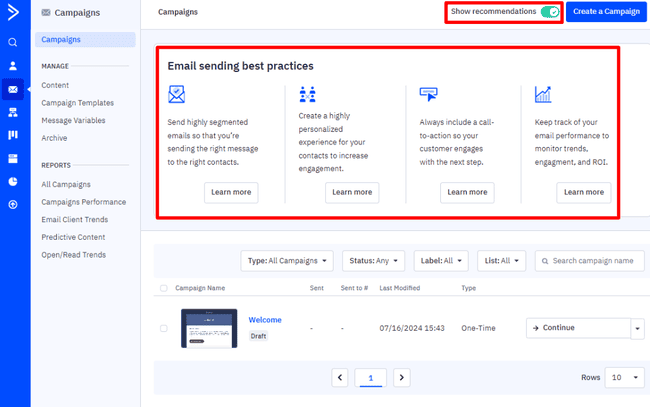Open the Reports pie chart icon
The width and height of the screenshot is (650, 407).
tap(13, 181)
